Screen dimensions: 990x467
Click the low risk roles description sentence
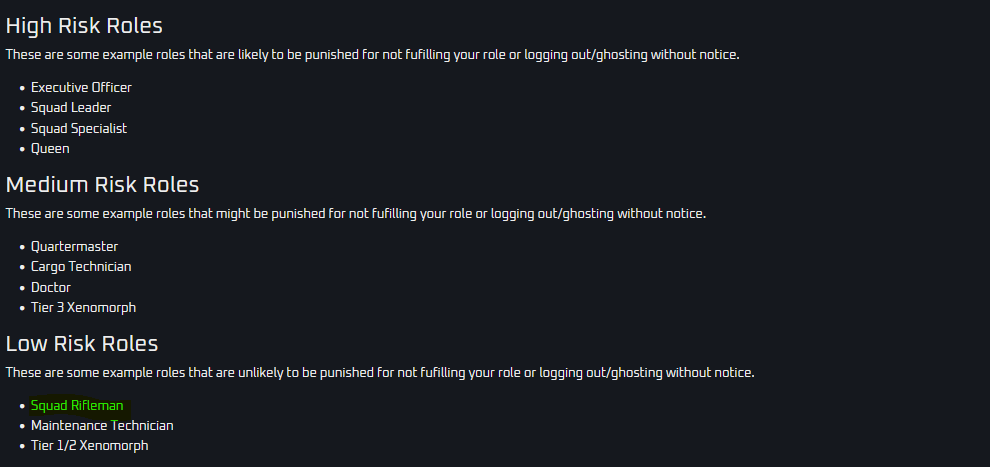[x=380, y=373]
